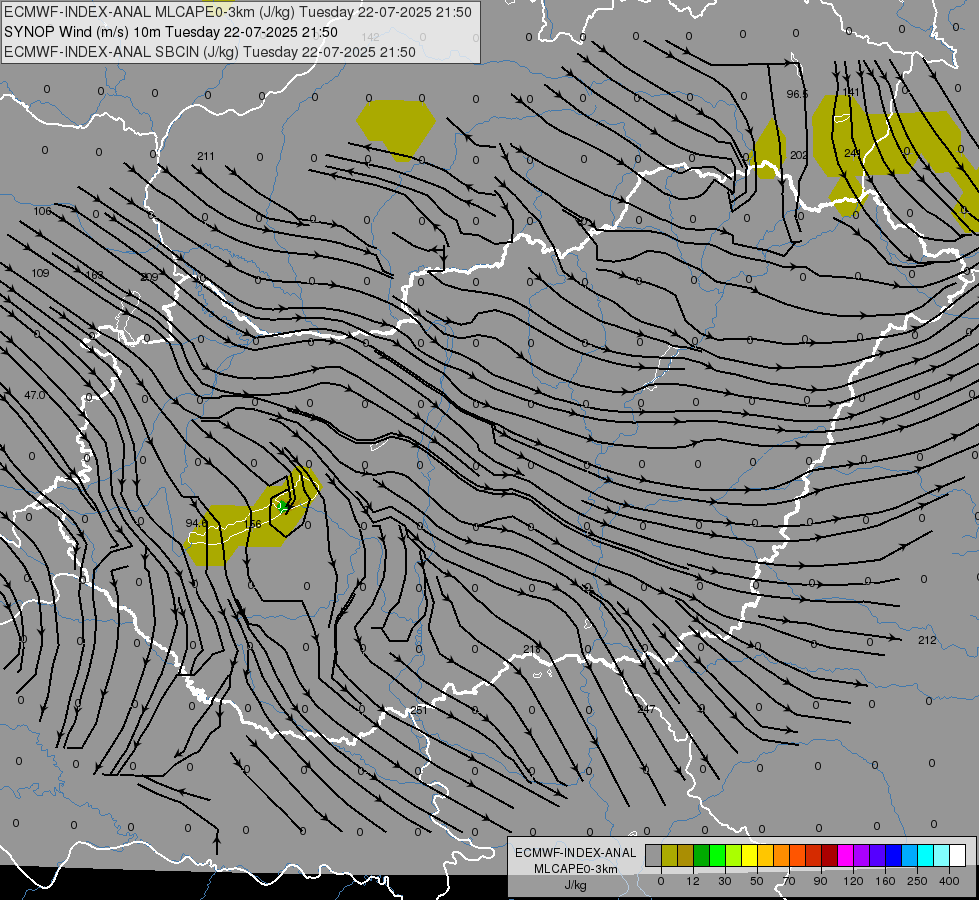
Task: Click the olive hexagonal CAPE patch at top center
Action: coord(396,130)
